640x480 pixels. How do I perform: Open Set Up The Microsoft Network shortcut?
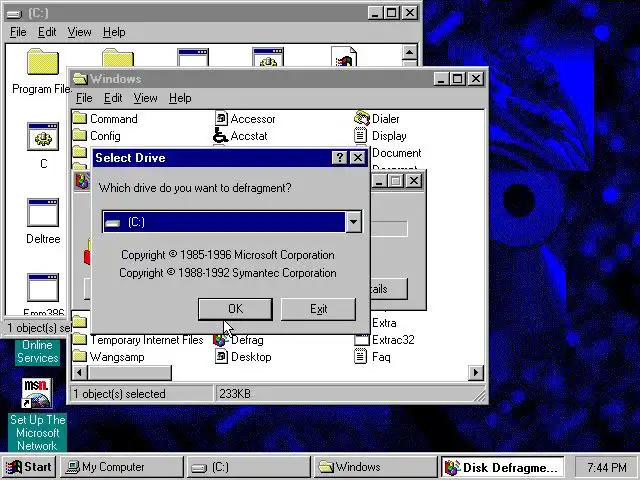[37, 393]
